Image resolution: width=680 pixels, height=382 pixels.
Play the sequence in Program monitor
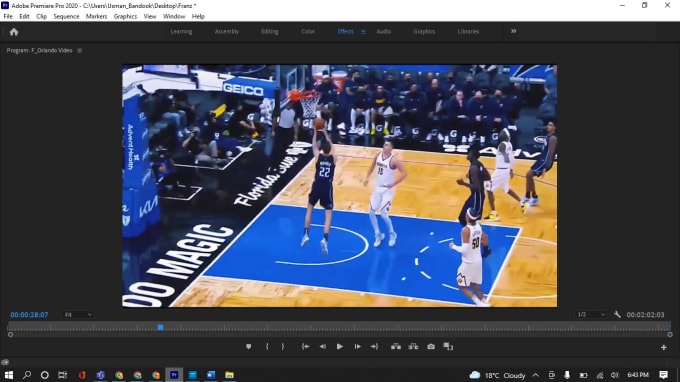click(x=340, y=346)
